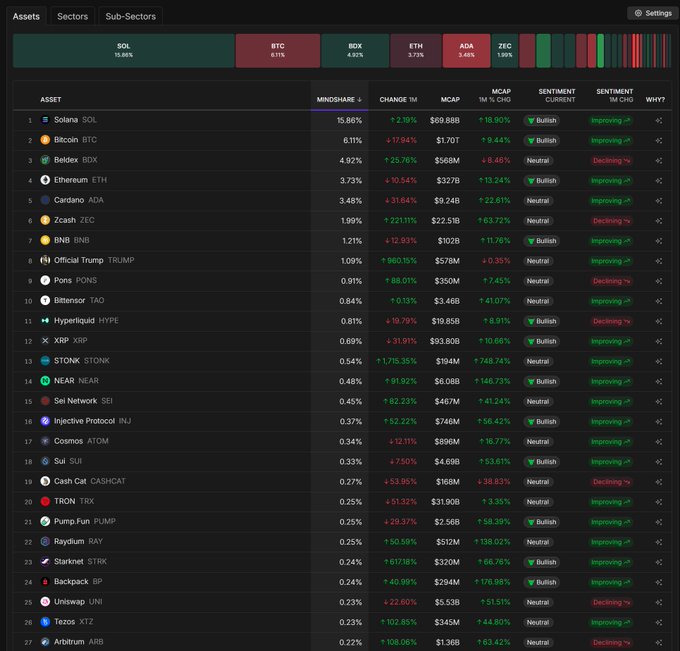Click the Bittensor TAO icon

tap(45, 301)
